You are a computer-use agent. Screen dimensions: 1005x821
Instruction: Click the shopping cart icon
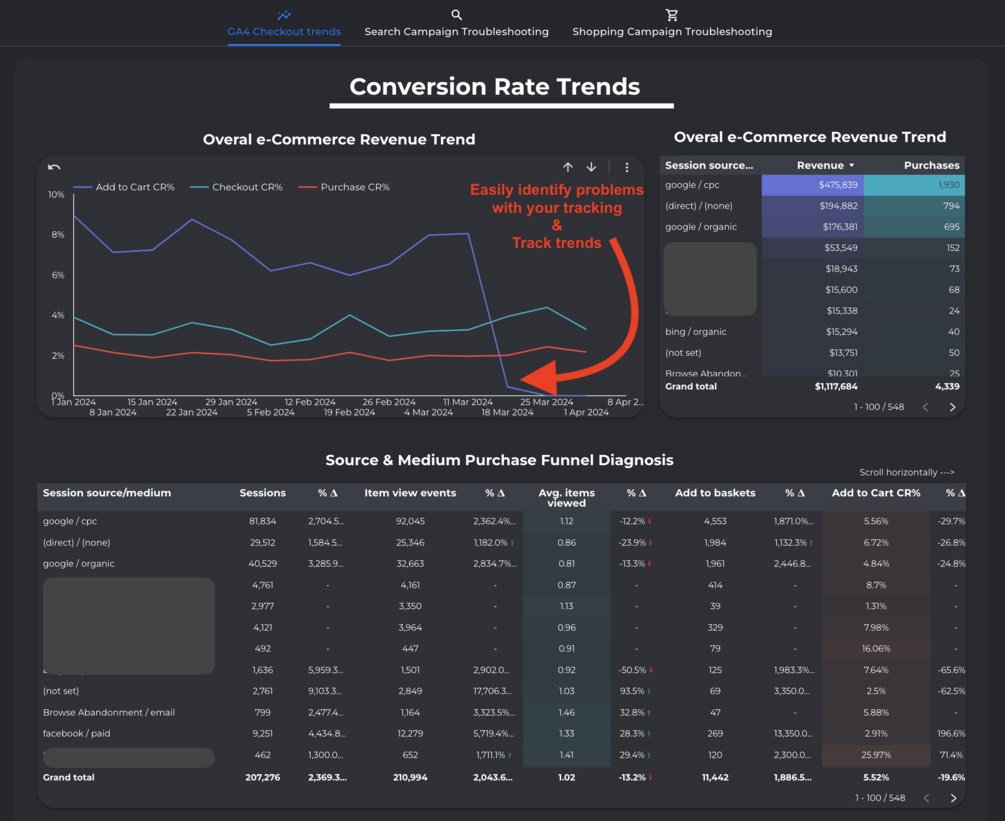(x=672, y=15)
